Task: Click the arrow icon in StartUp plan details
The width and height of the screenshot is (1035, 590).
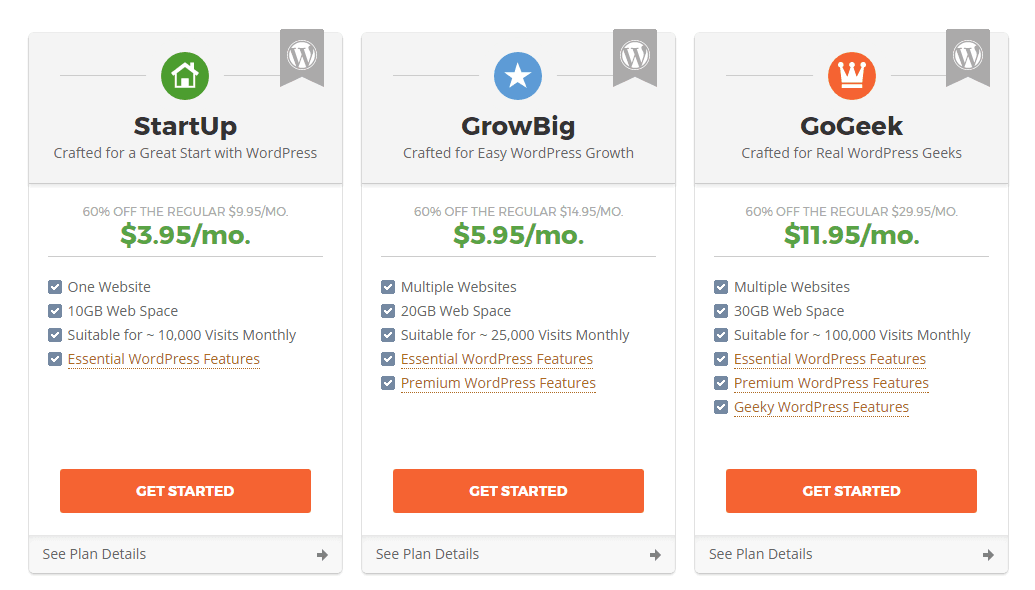Action: coord(322,555)
